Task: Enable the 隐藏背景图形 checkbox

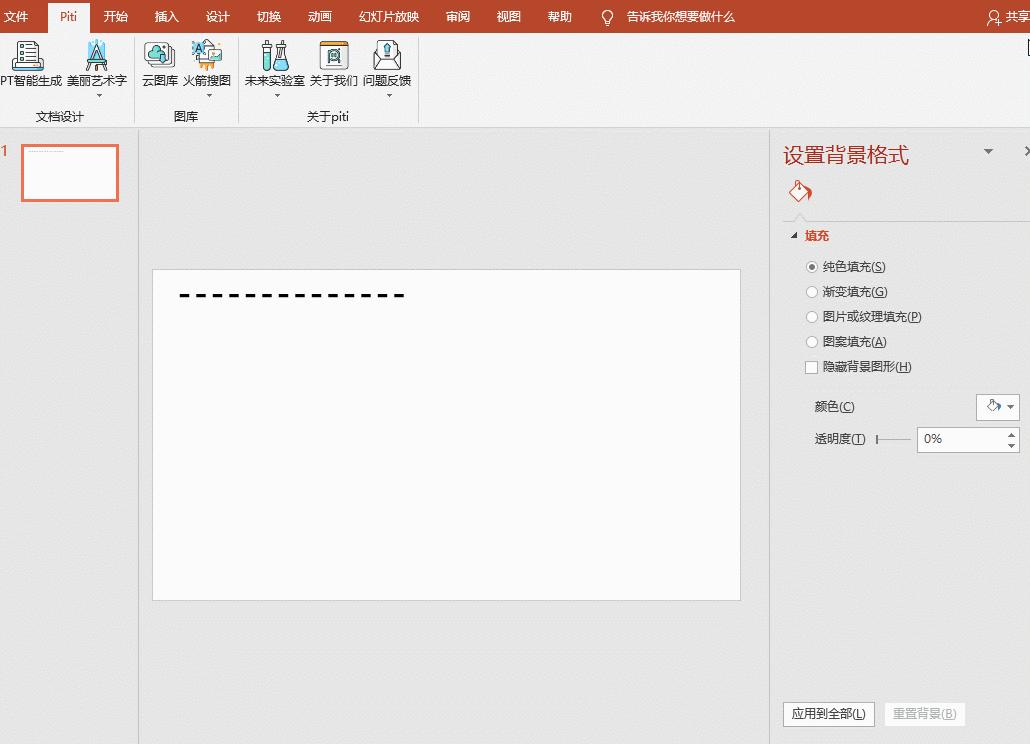Action: (811, 367)
